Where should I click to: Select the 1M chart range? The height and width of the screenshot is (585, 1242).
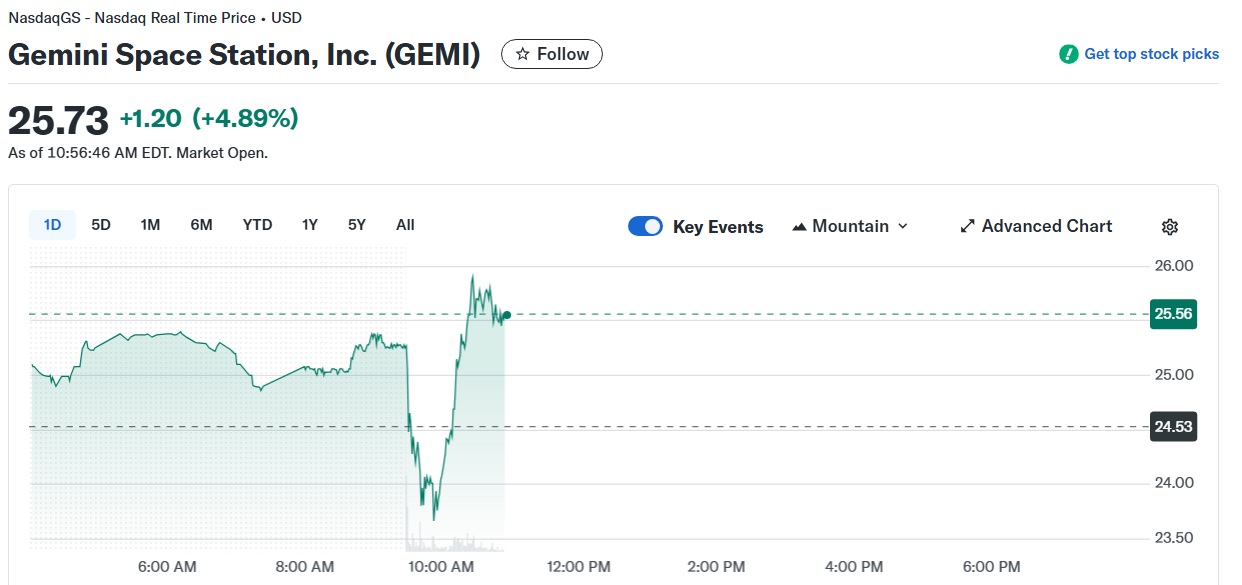tap(150, 225)
